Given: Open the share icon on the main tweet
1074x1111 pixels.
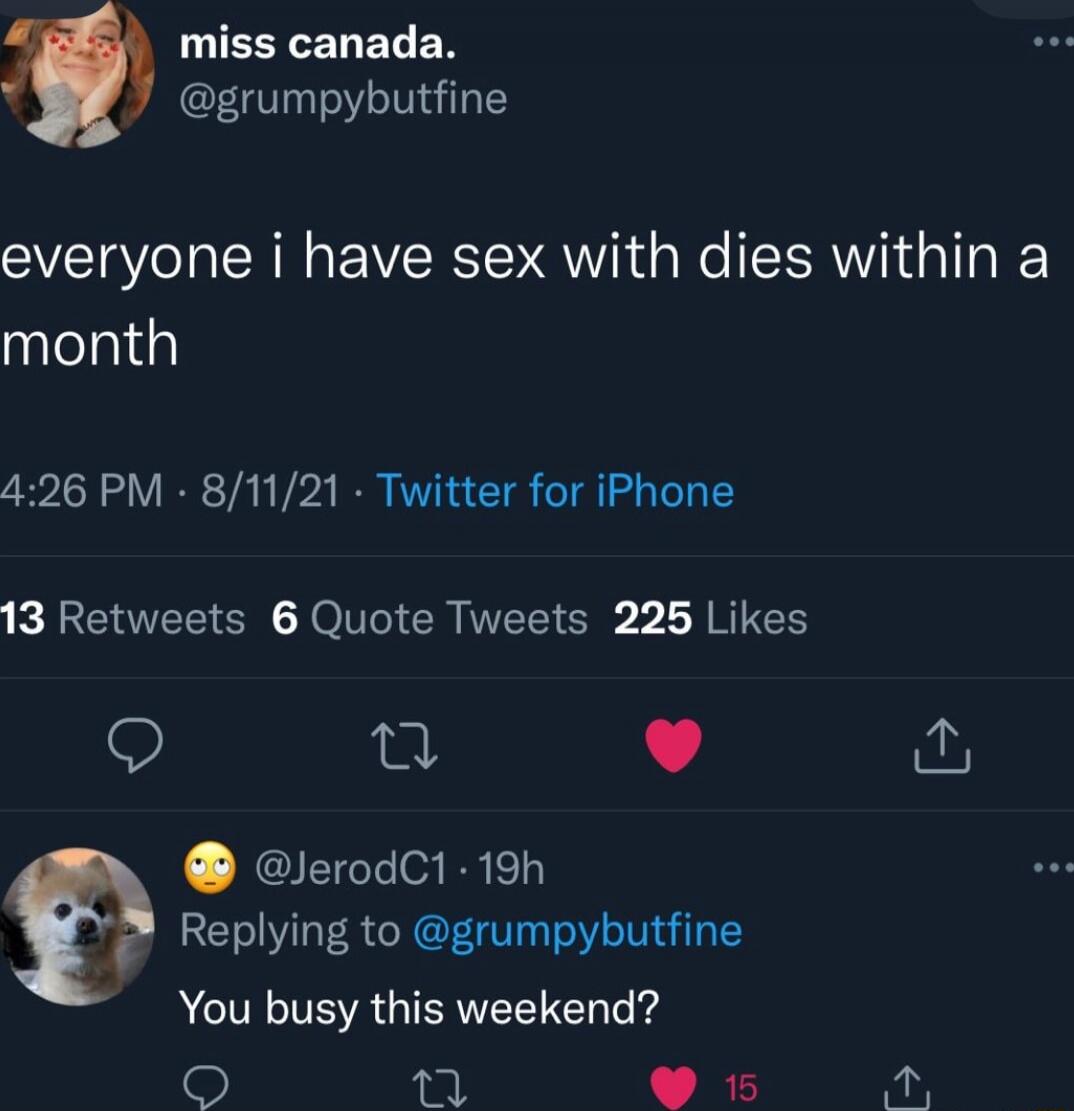Looking at the screenshot, I should 942,744.
